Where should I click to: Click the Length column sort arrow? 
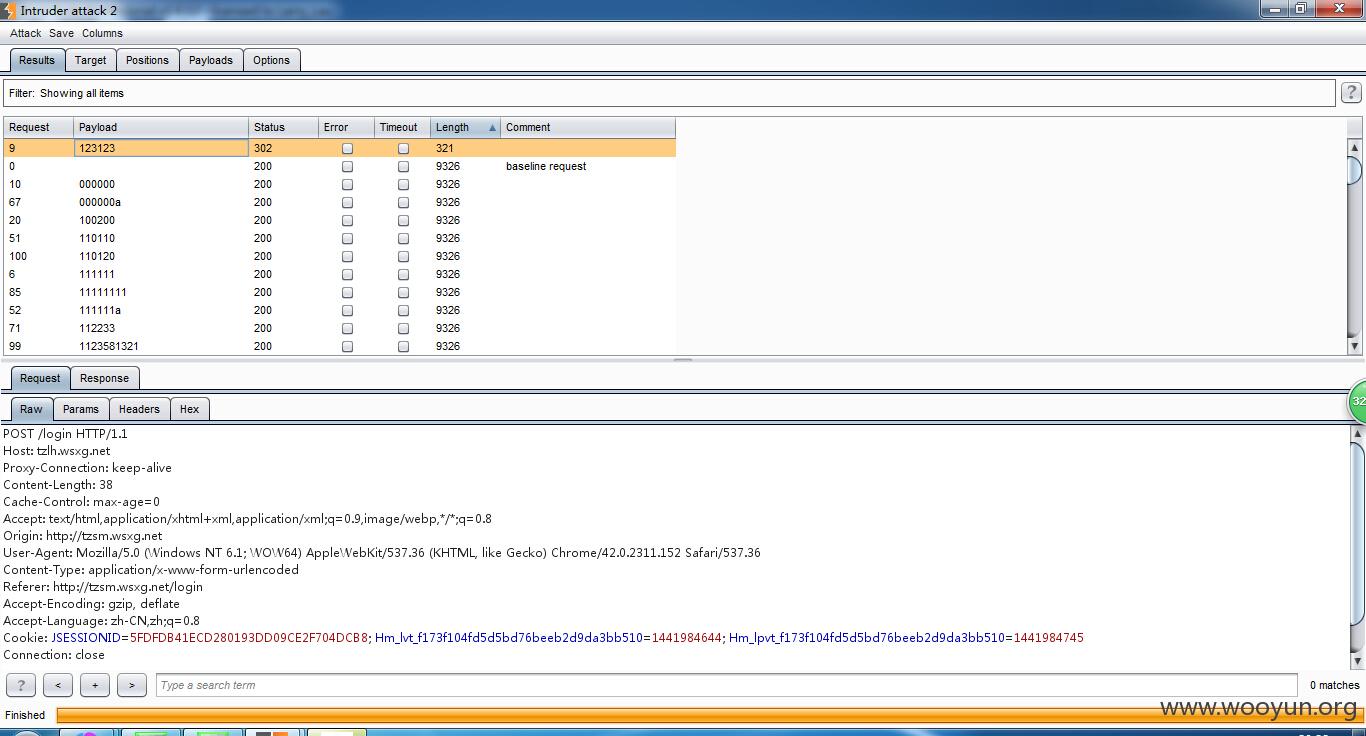pyautogui.click(x=492, y=128)
